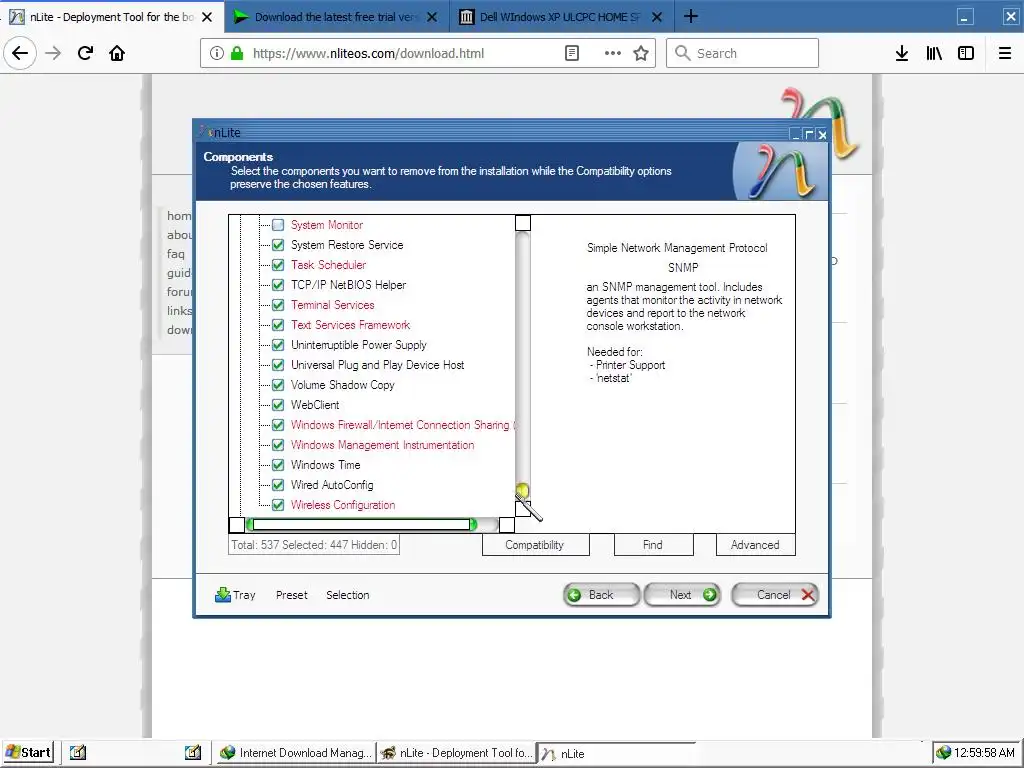Proceed with the Next button
The height and width of the screenshot is (768, 1024).
(682, 595)
